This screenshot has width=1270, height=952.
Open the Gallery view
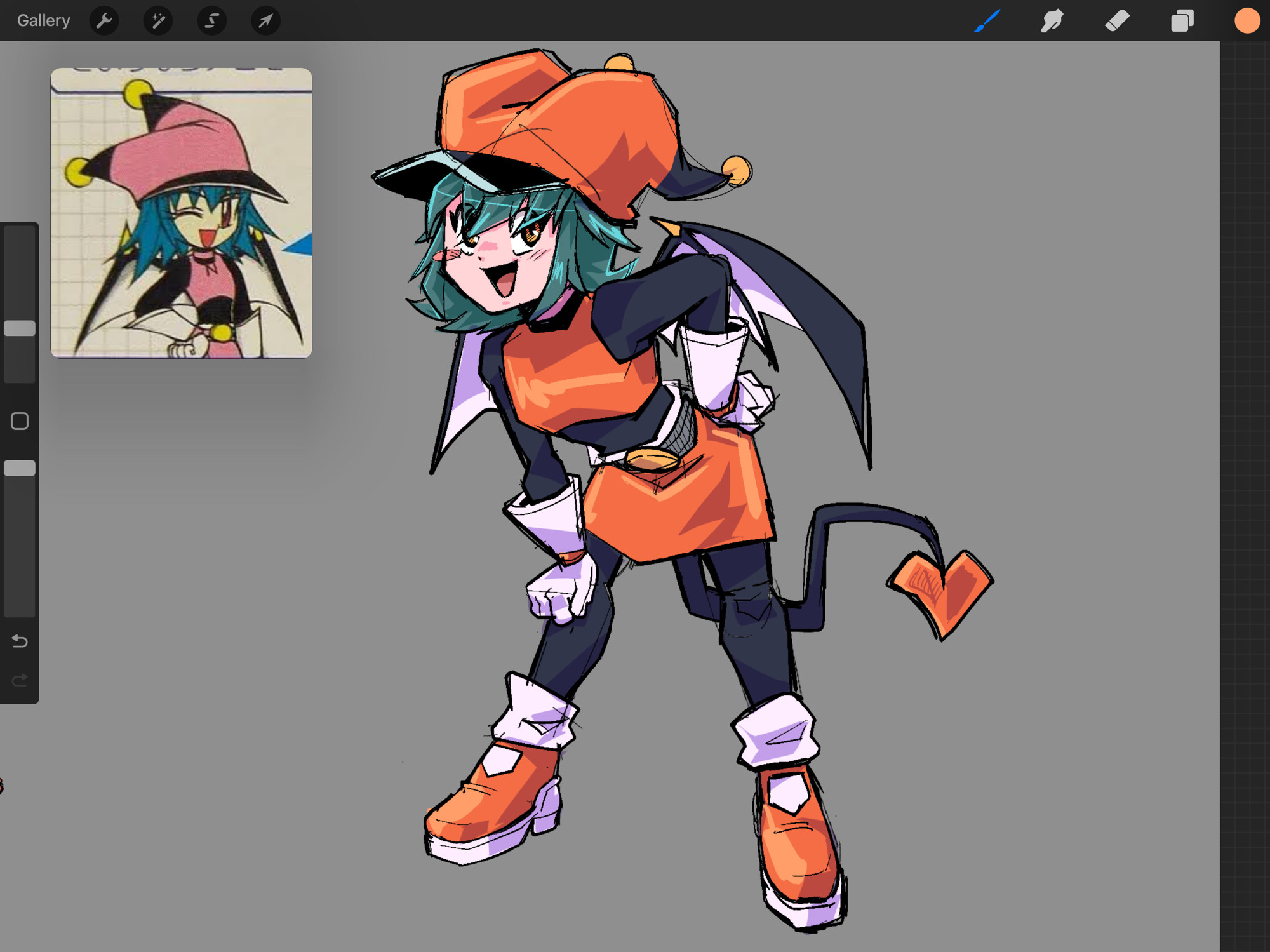click(43, 20)
